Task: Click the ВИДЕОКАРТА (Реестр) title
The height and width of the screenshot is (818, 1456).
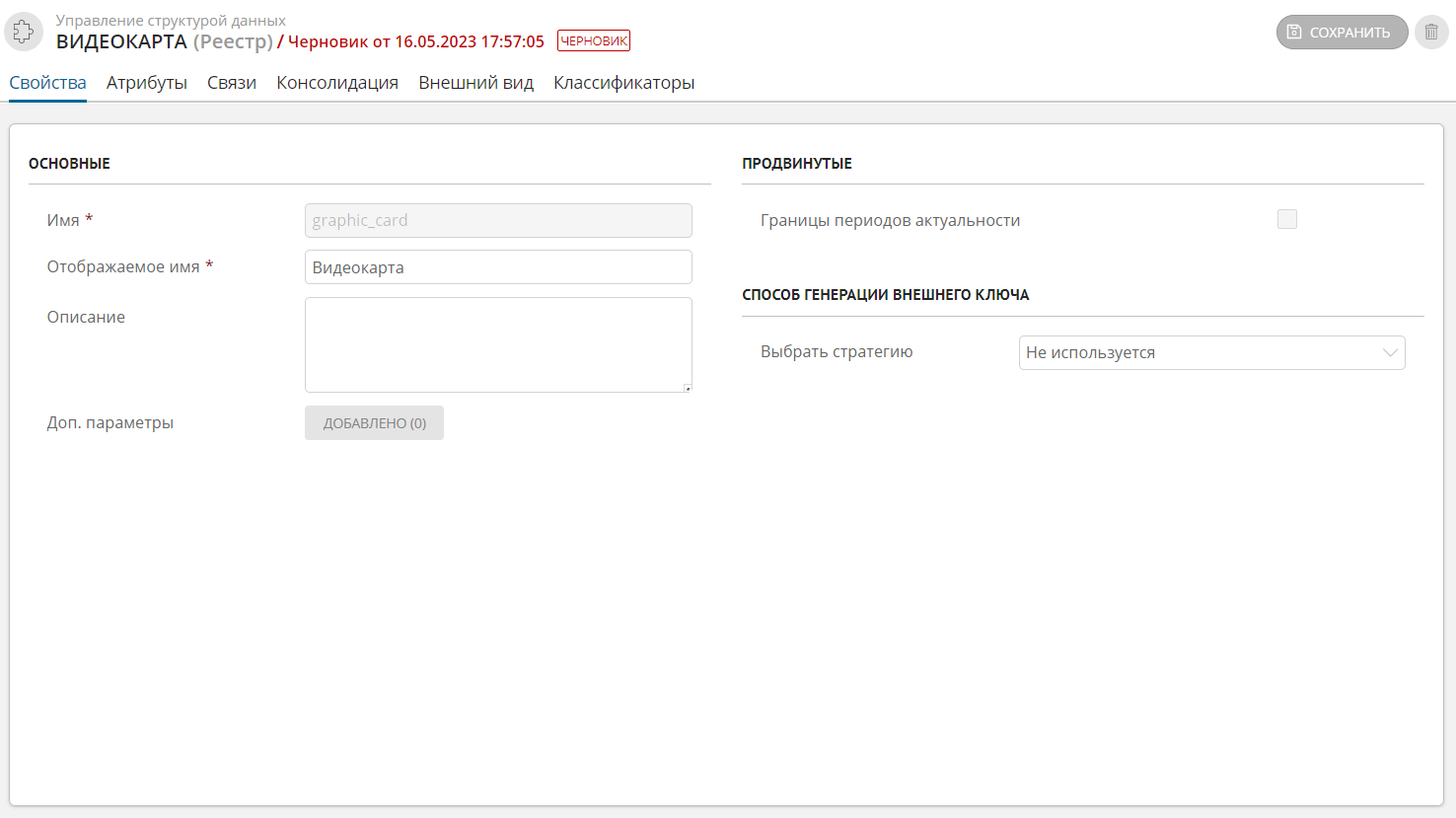Action: (164, 41)
